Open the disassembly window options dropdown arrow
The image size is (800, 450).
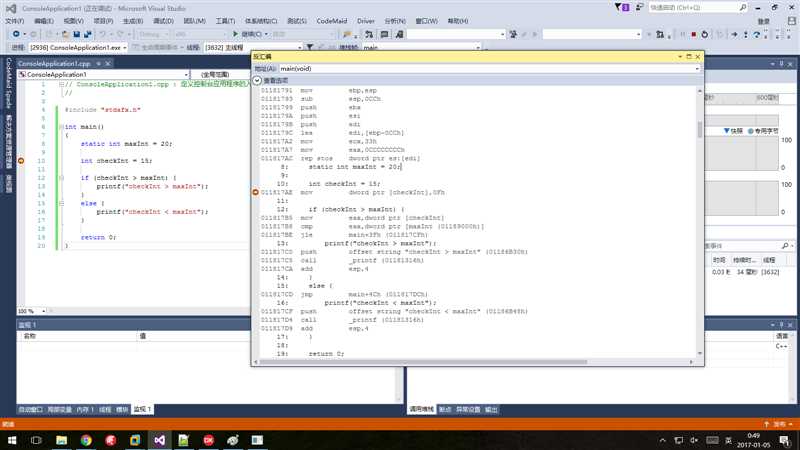(x=680, y=57)
